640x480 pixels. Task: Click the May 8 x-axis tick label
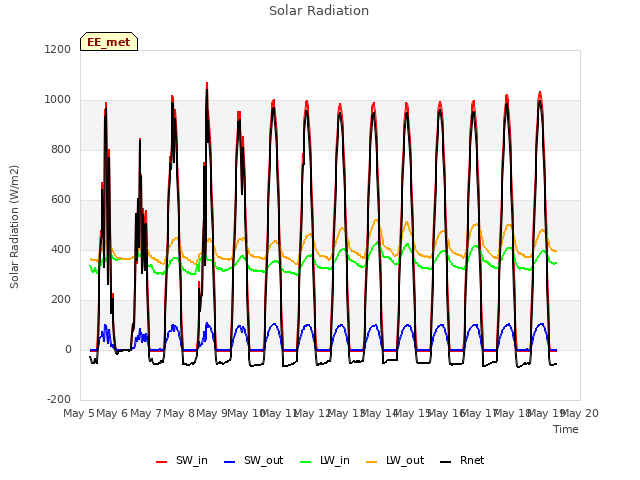pyautogui.click(x=179, y=413)
